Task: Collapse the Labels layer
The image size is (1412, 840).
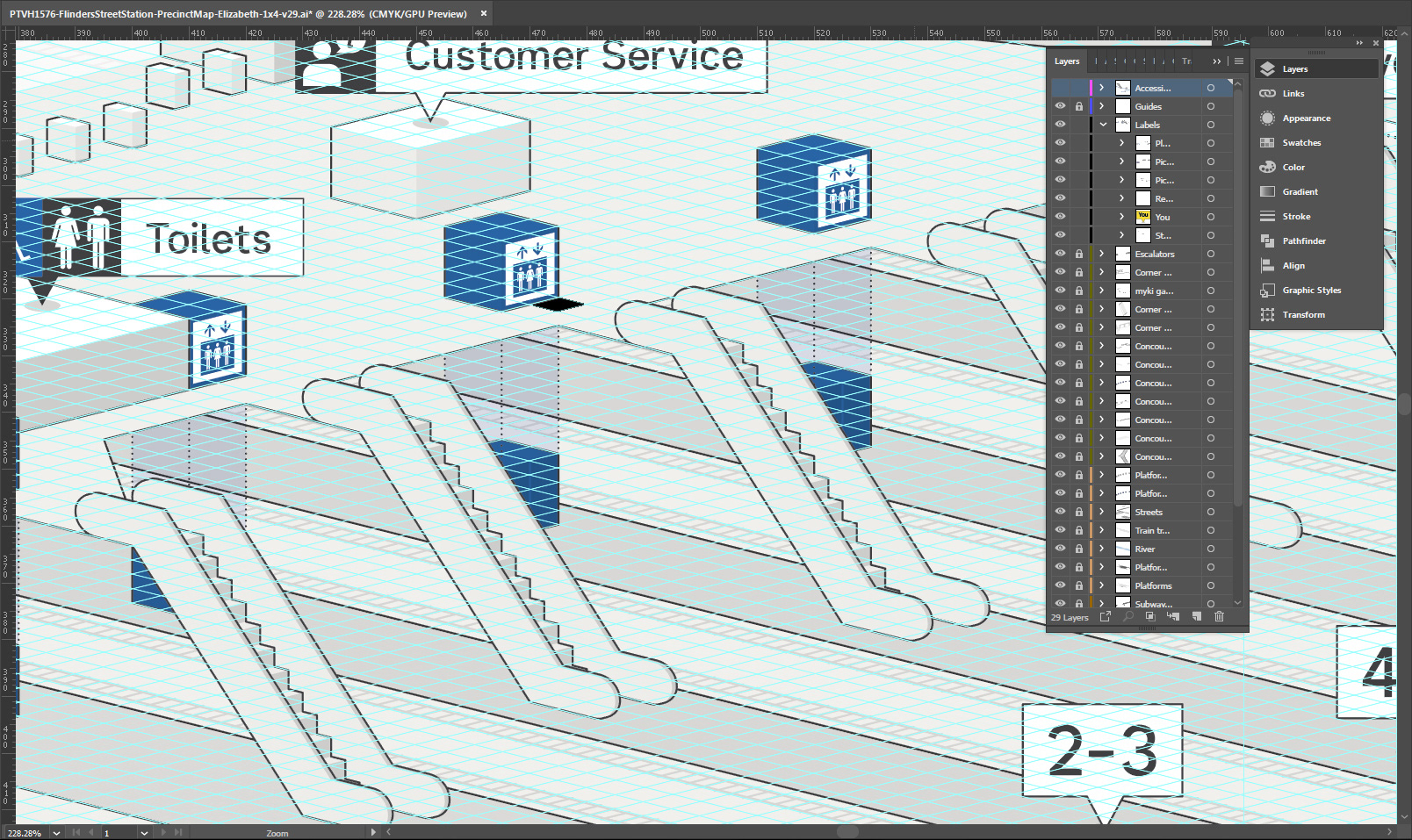Action: [1103, 125]
